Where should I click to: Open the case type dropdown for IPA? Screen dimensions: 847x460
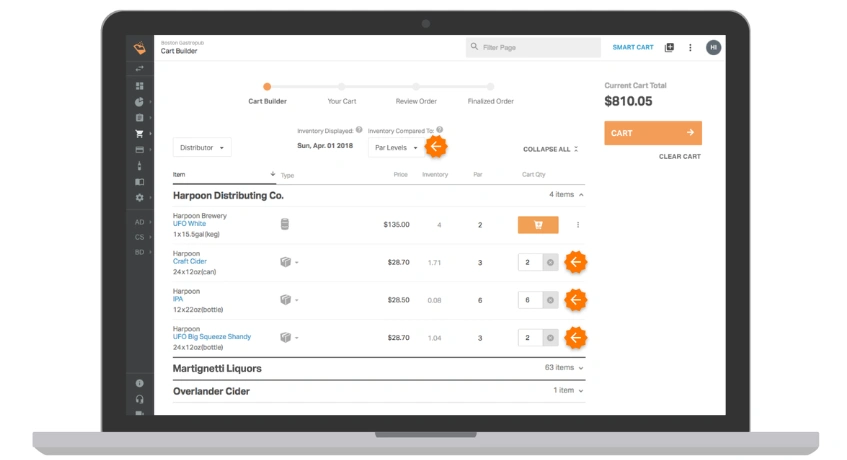[289, 300]
